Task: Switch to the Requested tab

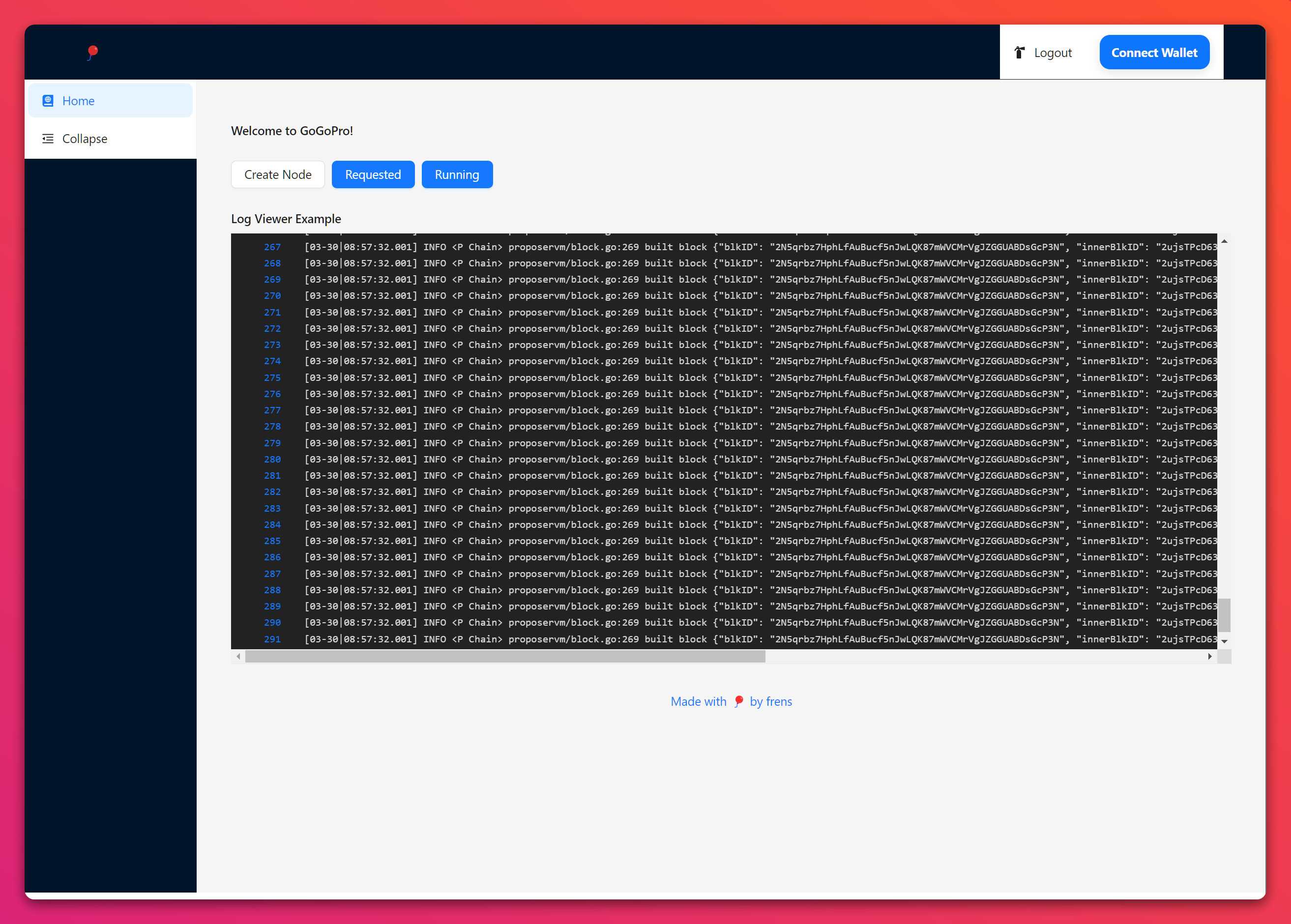Action: tap(373, 174)
